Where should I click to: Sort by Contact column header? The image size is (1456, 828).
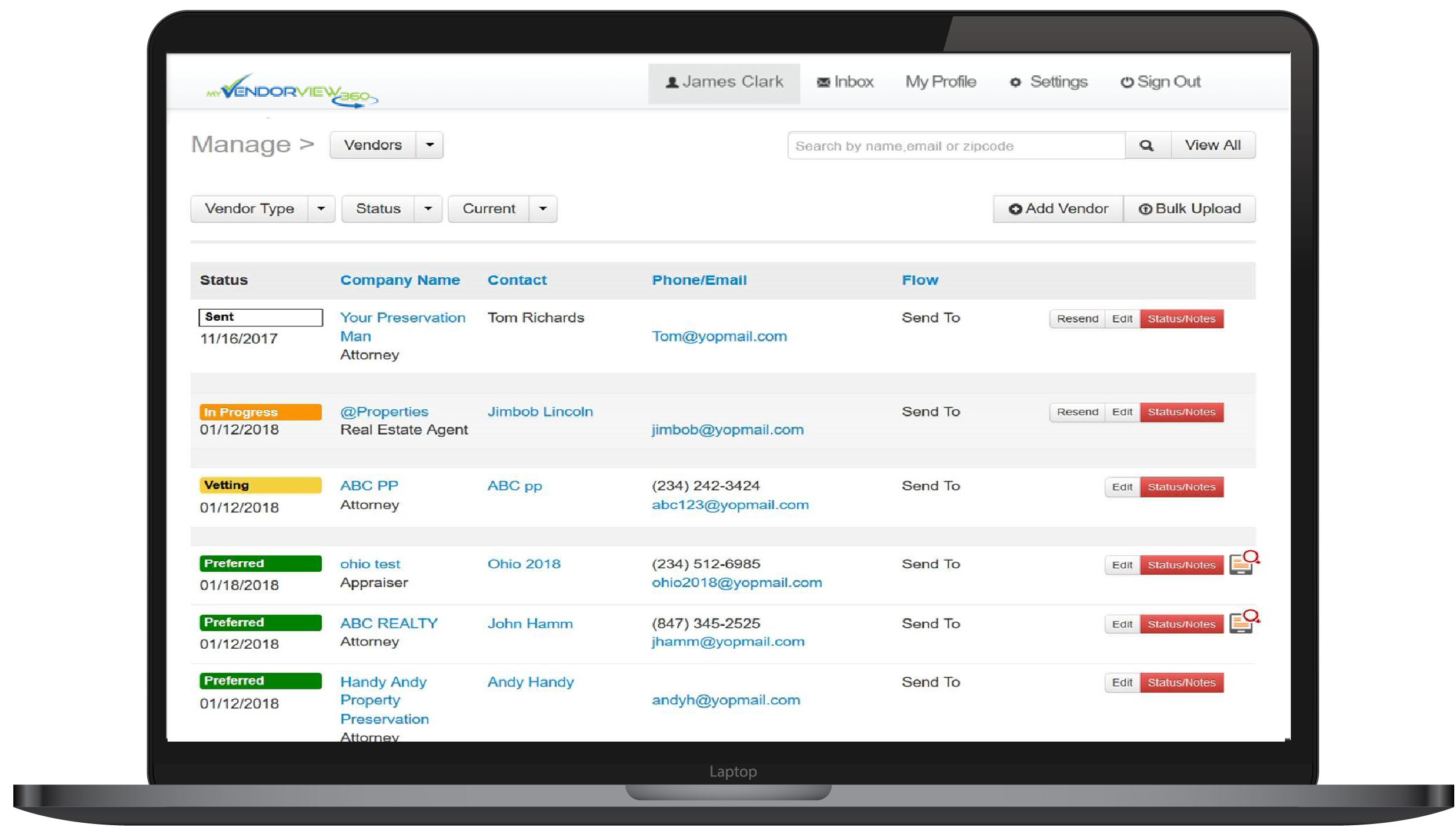(x=517, y=281)
